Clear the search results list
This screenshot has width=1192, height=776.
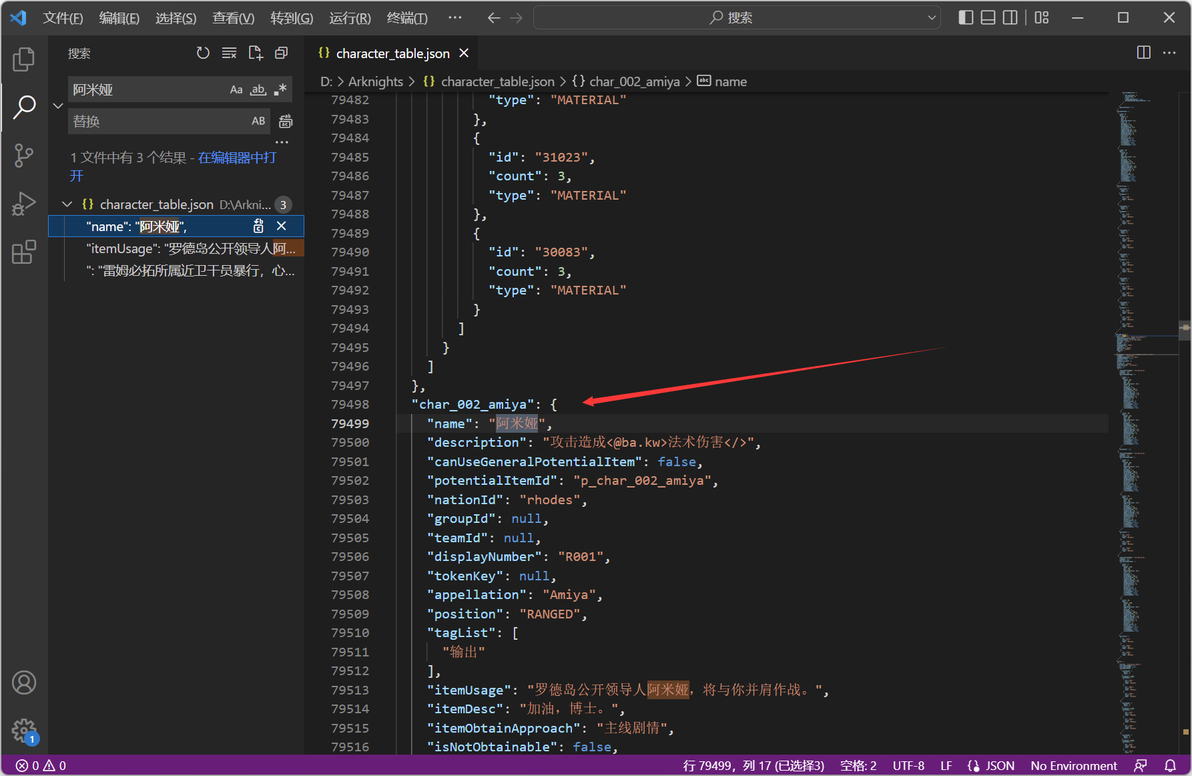(229, 53)
